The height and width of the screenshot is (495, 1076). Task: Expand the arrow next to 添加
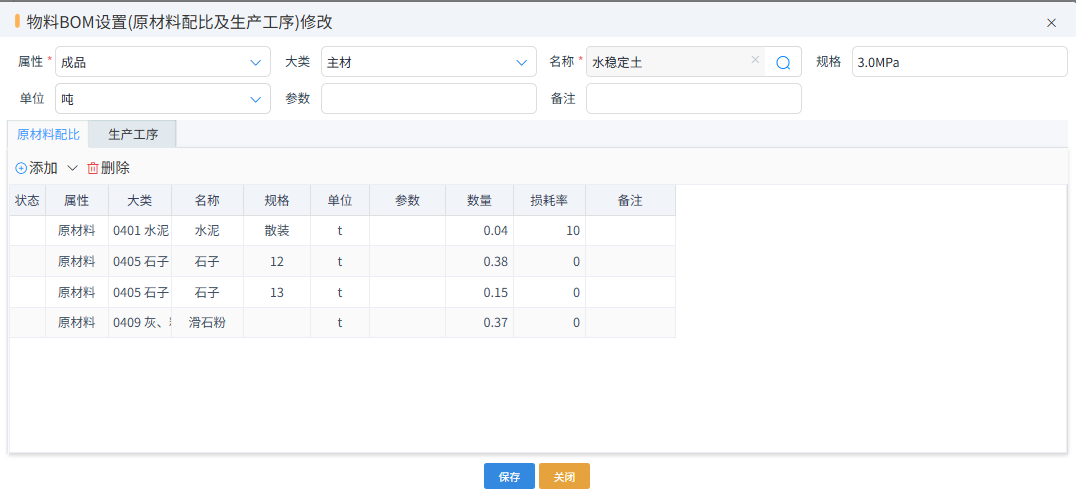tap(72, 168)
